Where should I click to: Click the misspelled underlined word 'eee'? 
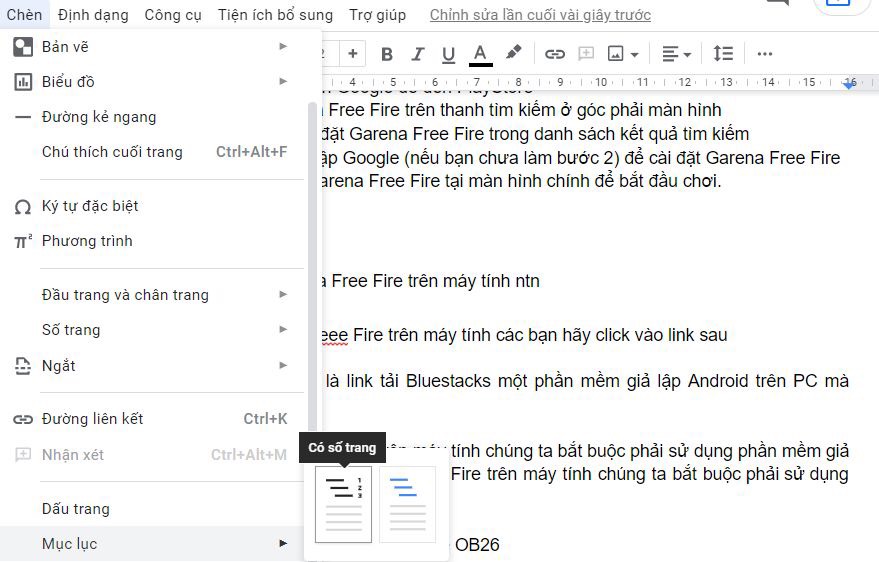click(x=335, y=335)
